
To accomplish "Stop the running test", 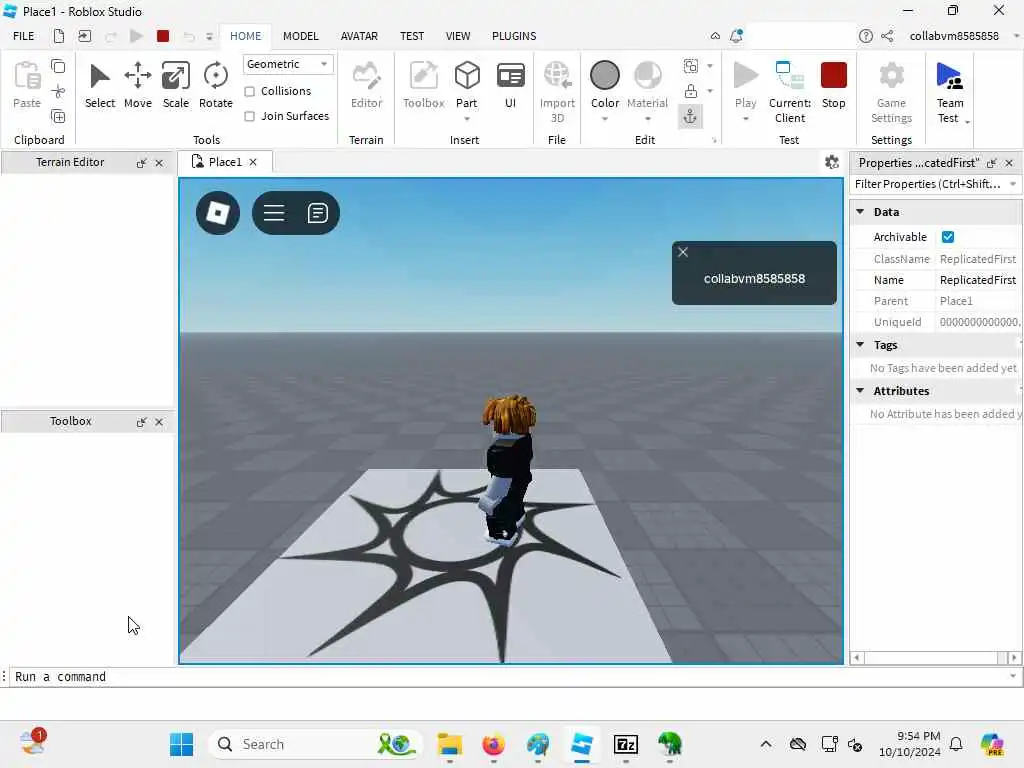I will tap(833, 85).
